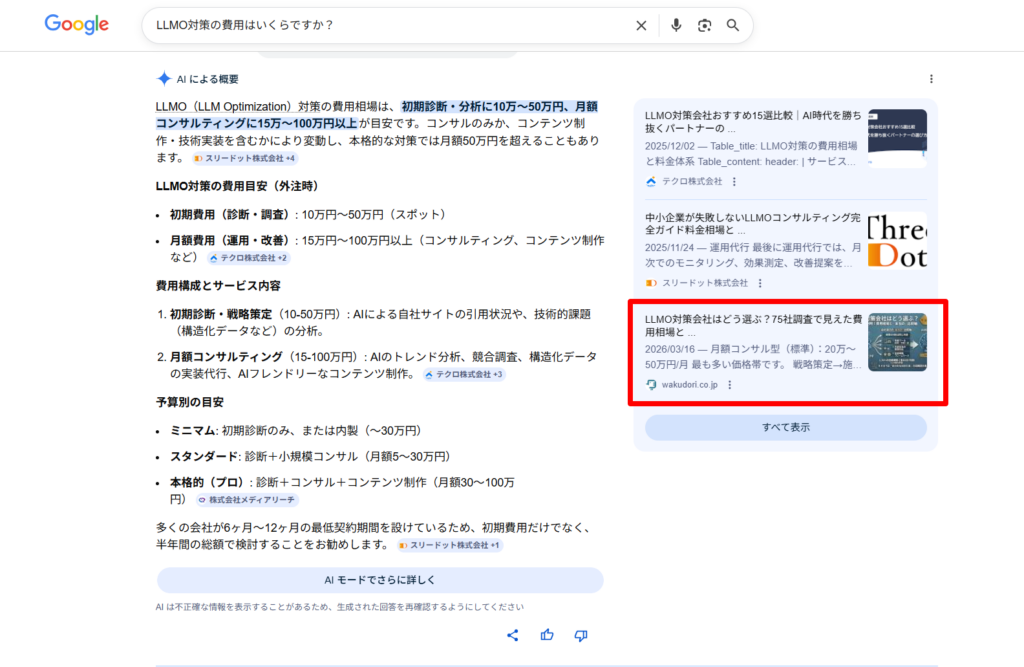Image resolution: width=1024 pixels, height=667 pixels.
Task: Click the Google Lens camera icon
Action: 704,25
